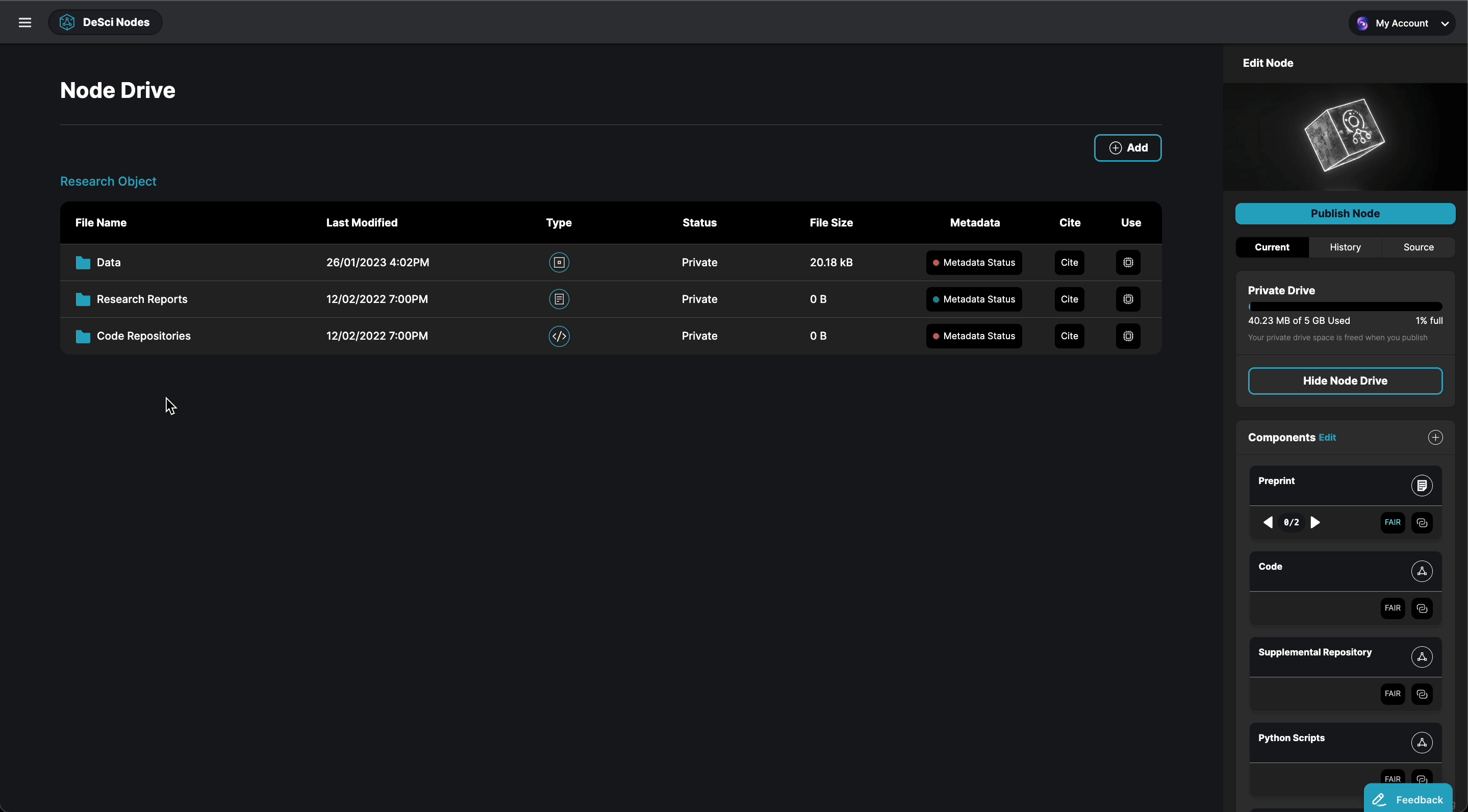
Task: Switch to the Source tab
Action: 1418,247
